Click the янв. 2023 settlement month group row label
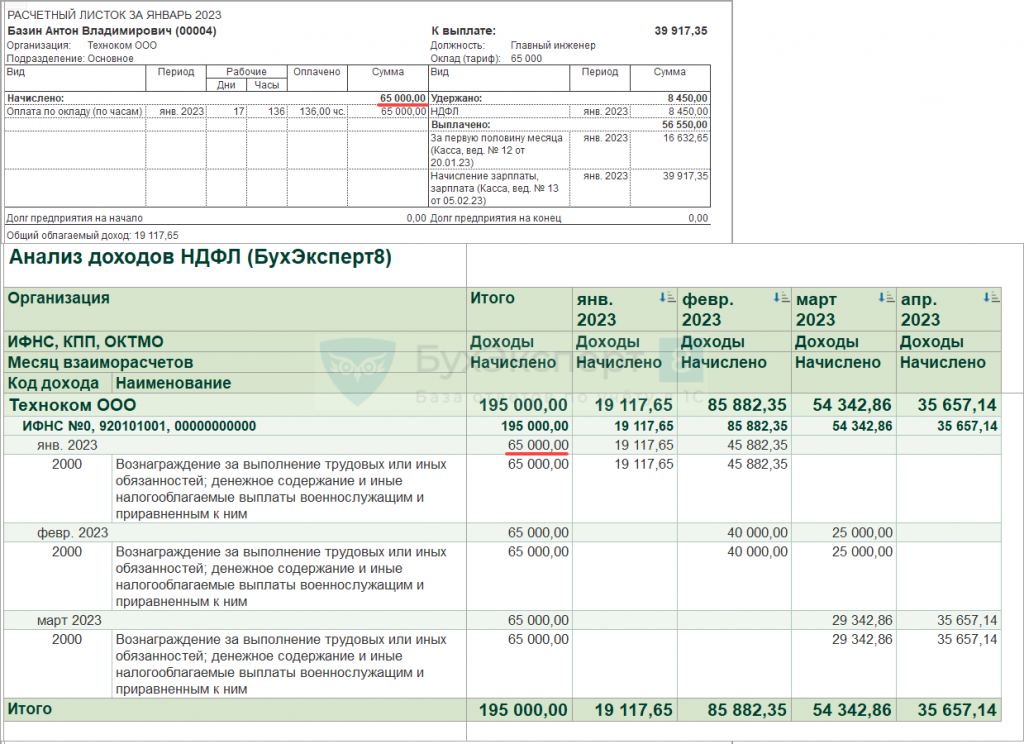Screen dimensions: 1024x744 pos(67,445)
